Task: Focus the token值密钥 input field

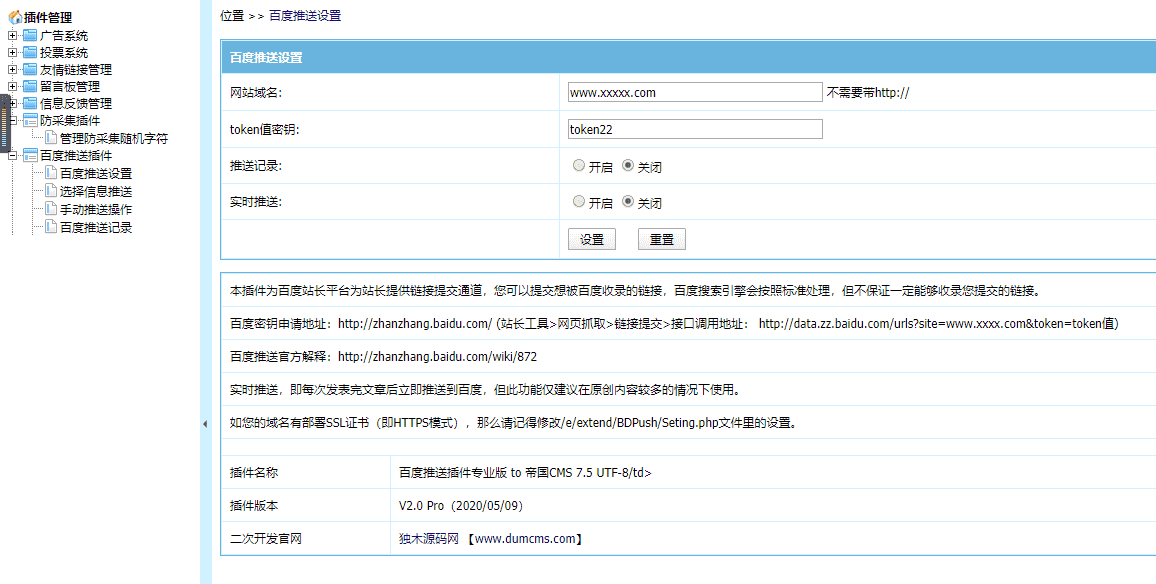Action: click(695, 129)
